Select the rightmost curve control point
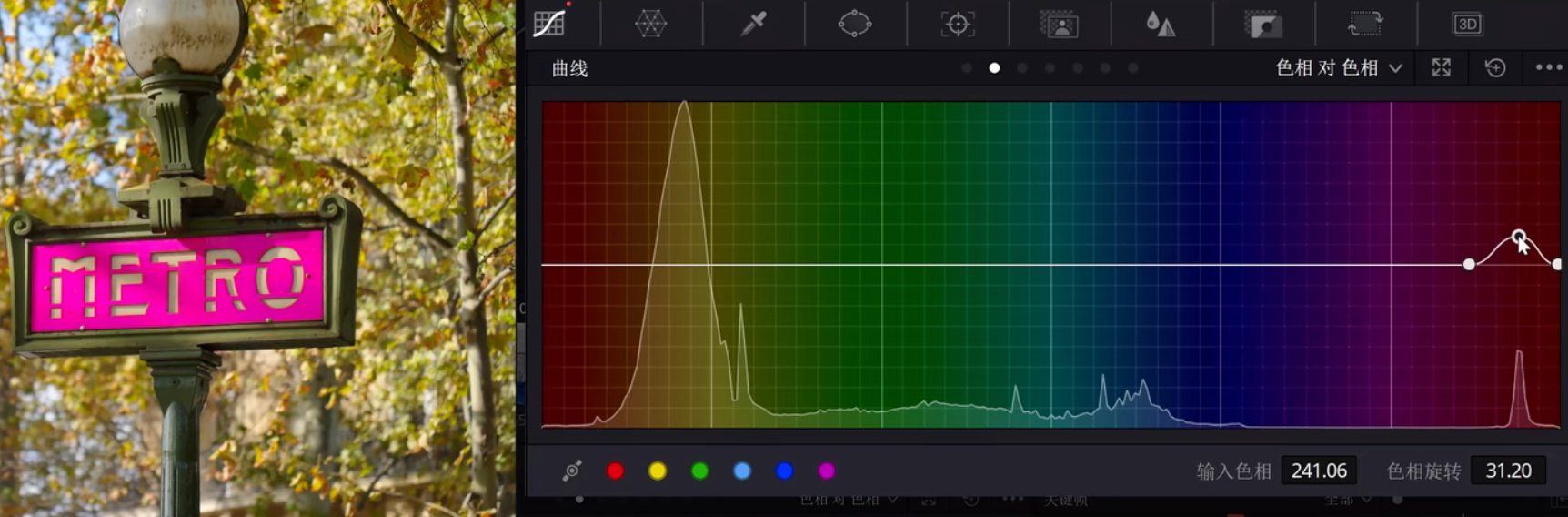1568x517 pixels. click(x=1557, y=264)
